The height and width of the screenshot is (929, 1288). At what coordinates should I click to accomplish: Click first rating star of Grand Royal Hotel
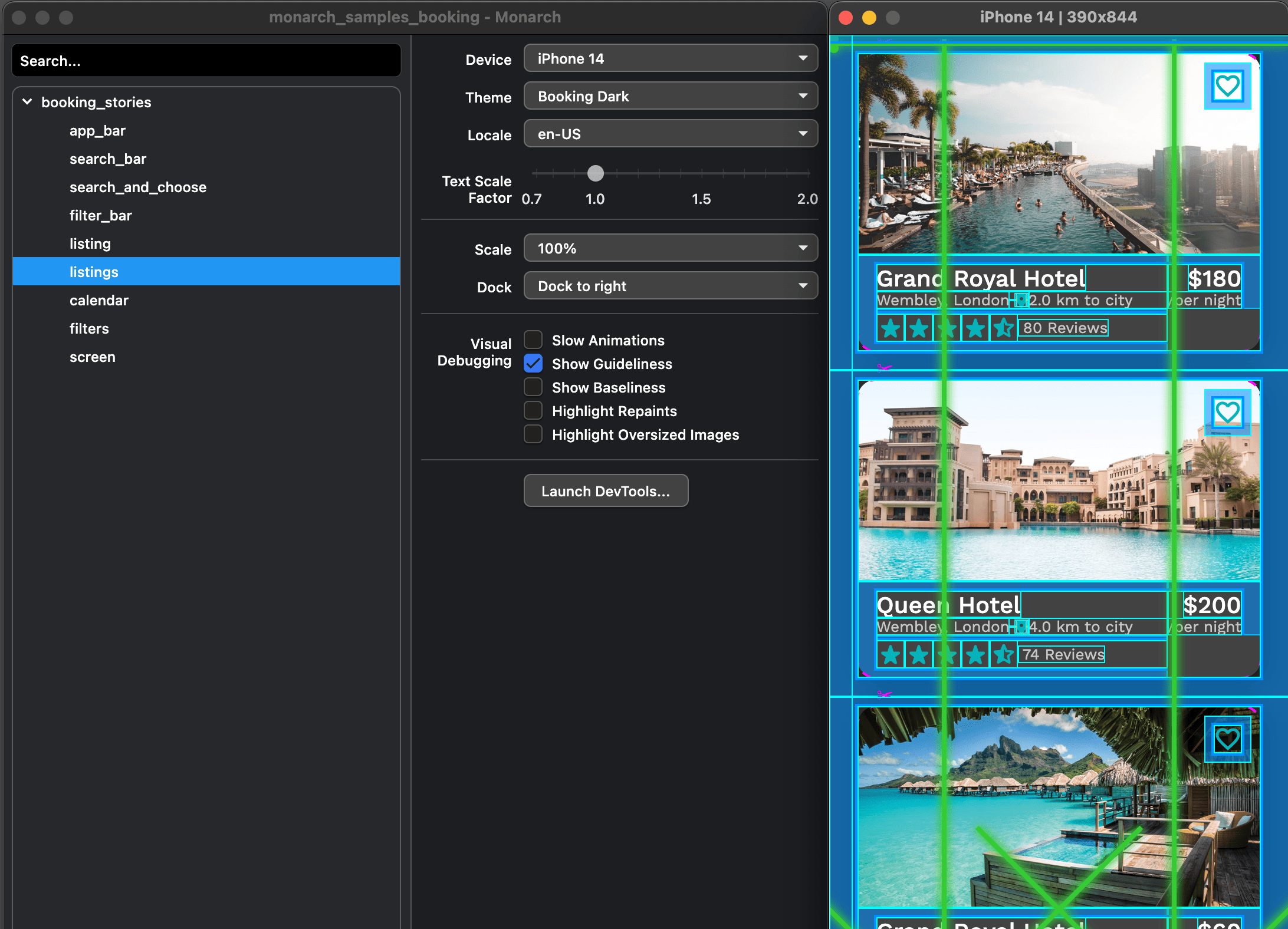tap(891, 328)
